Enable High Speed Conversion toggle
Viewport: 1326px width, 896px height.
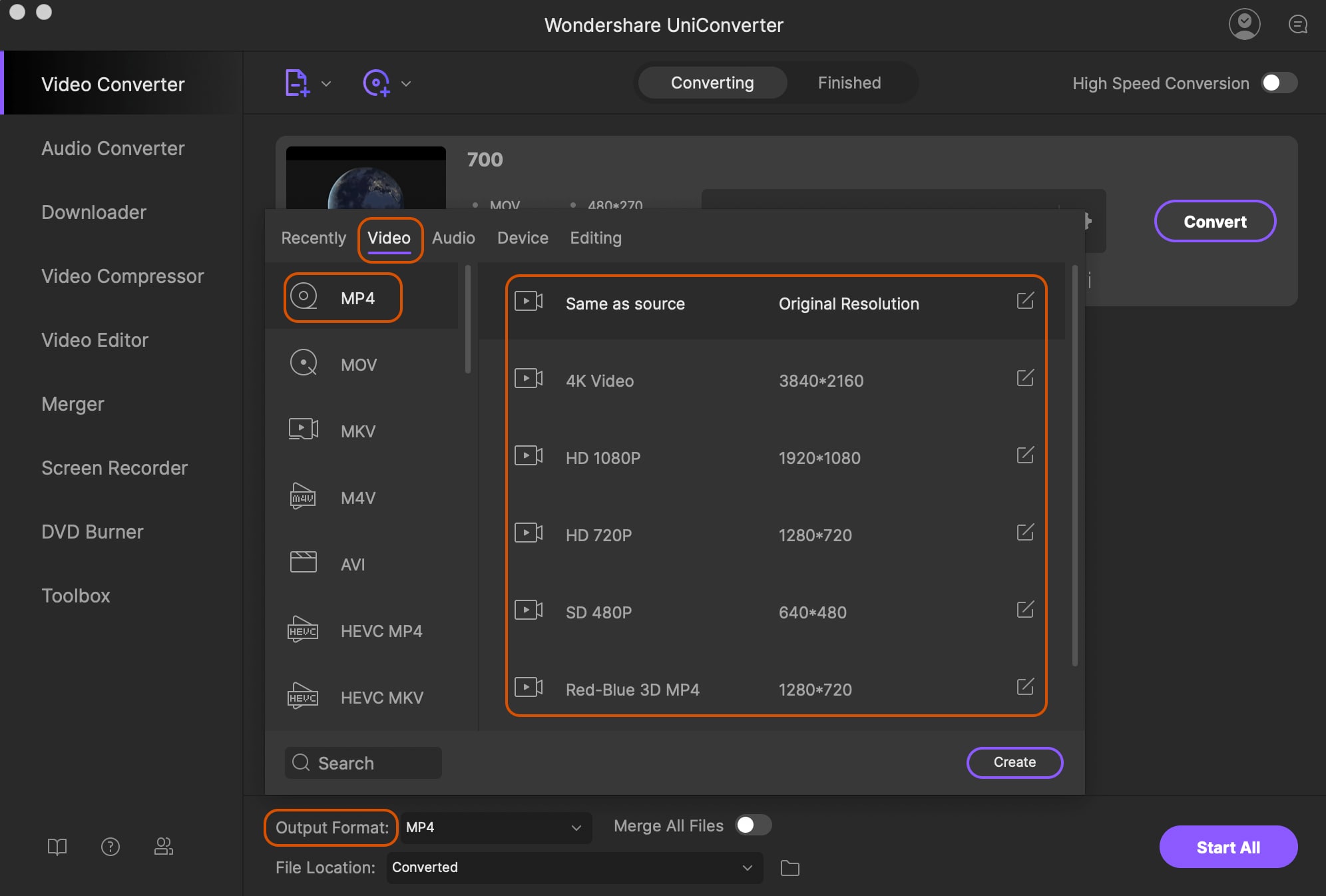point(1278,83)
